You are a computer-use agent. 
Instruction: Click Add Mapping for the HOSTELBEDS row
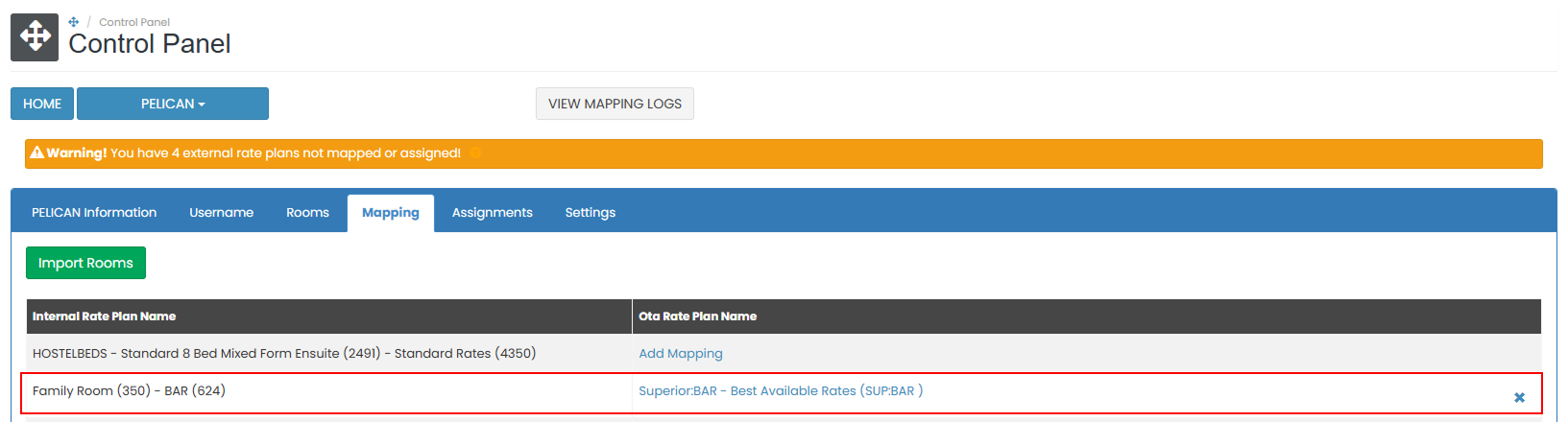click(x=681, y=353)
